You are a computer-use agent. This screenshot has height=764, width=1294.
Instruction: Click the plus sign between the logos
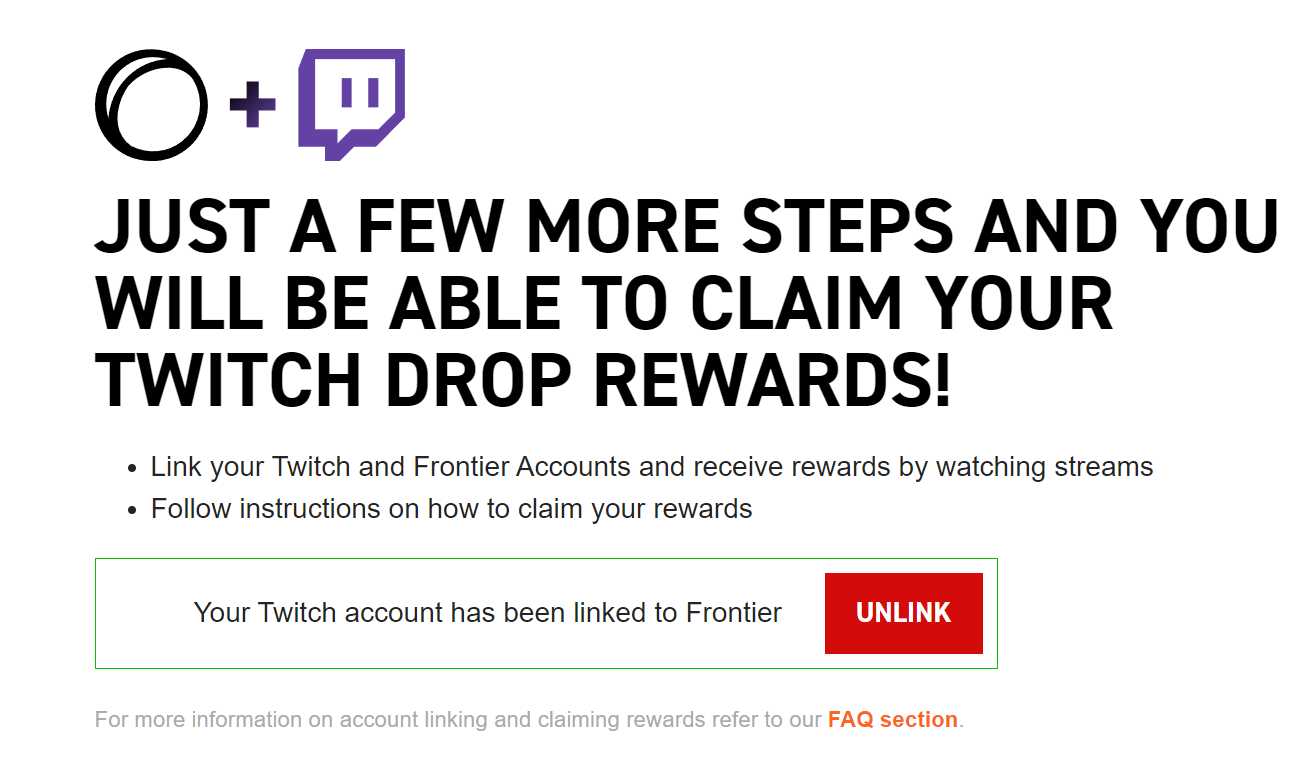252,105
